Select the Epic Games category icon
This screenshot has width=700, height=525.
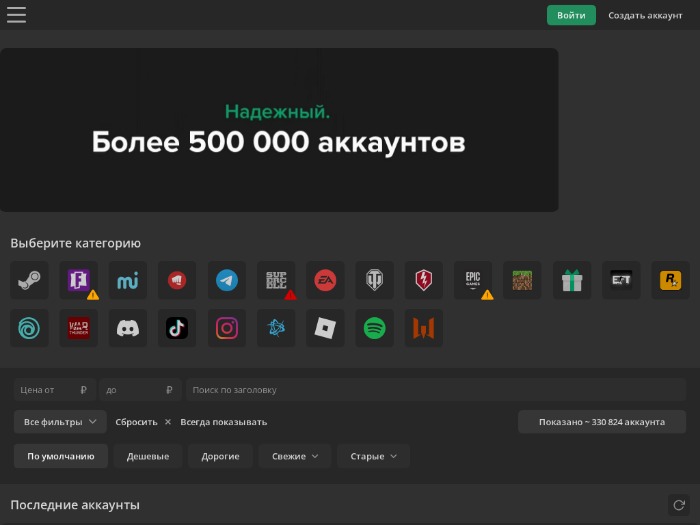473,280
